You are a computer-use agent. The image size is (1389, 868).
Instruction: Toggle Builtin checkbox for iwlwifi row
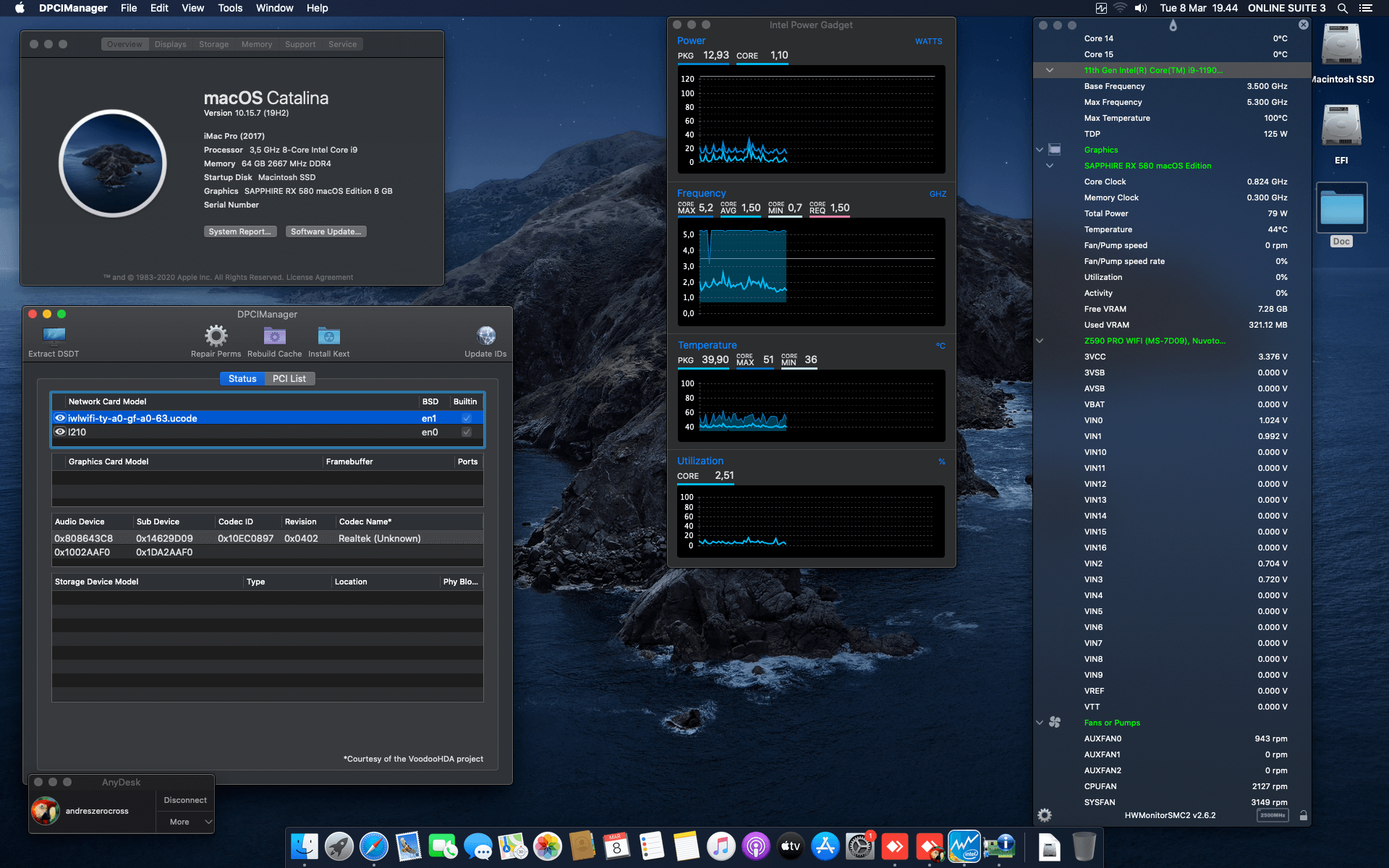[x=467, y=418]
